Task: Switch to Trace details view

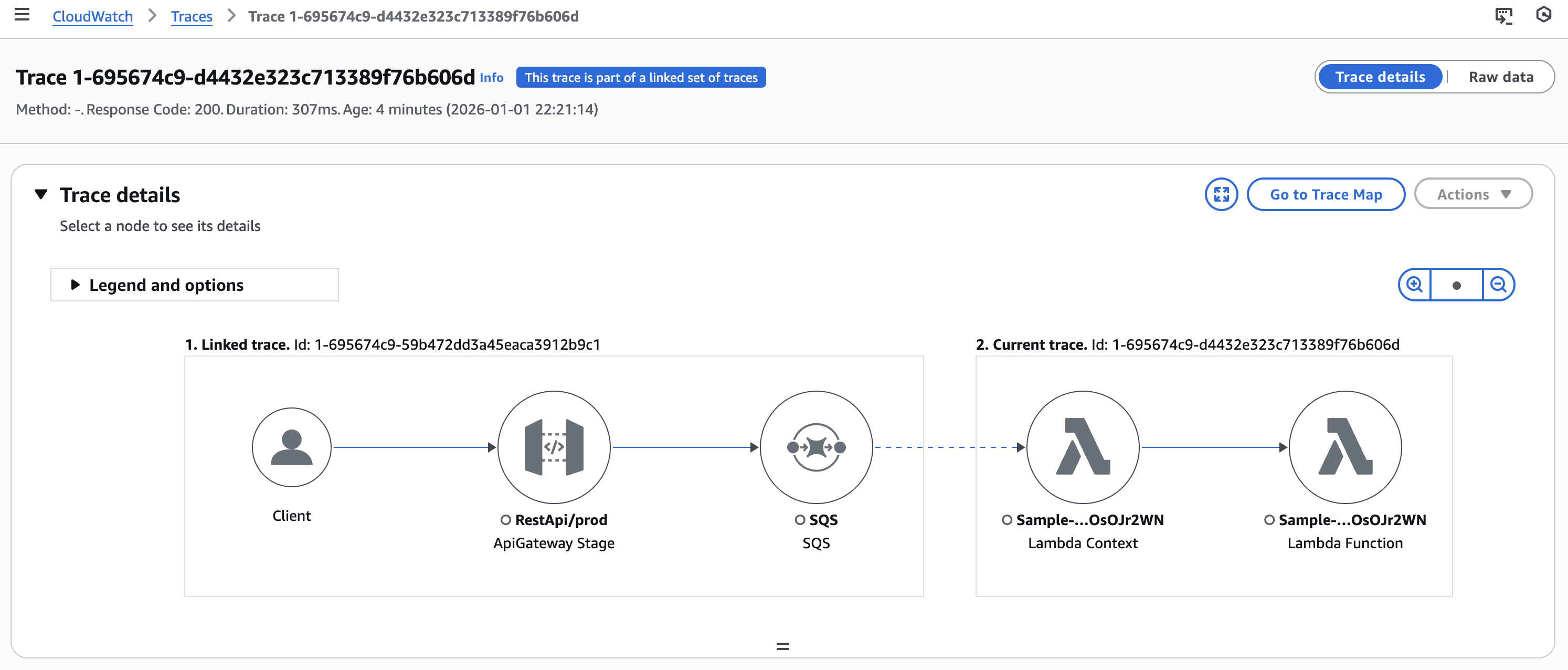Action: pos(1380,77)
